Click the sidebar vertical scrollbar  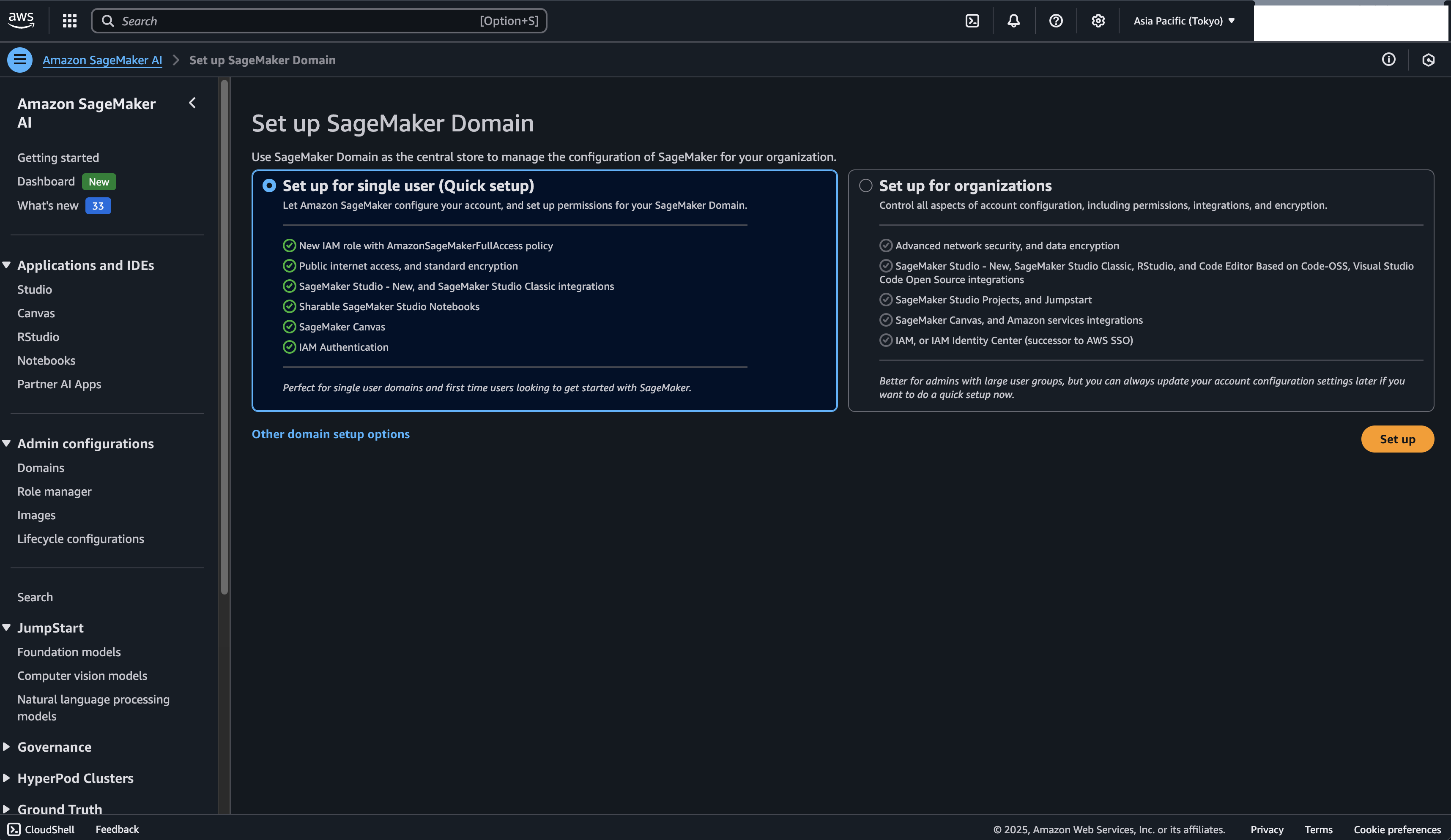224,337
